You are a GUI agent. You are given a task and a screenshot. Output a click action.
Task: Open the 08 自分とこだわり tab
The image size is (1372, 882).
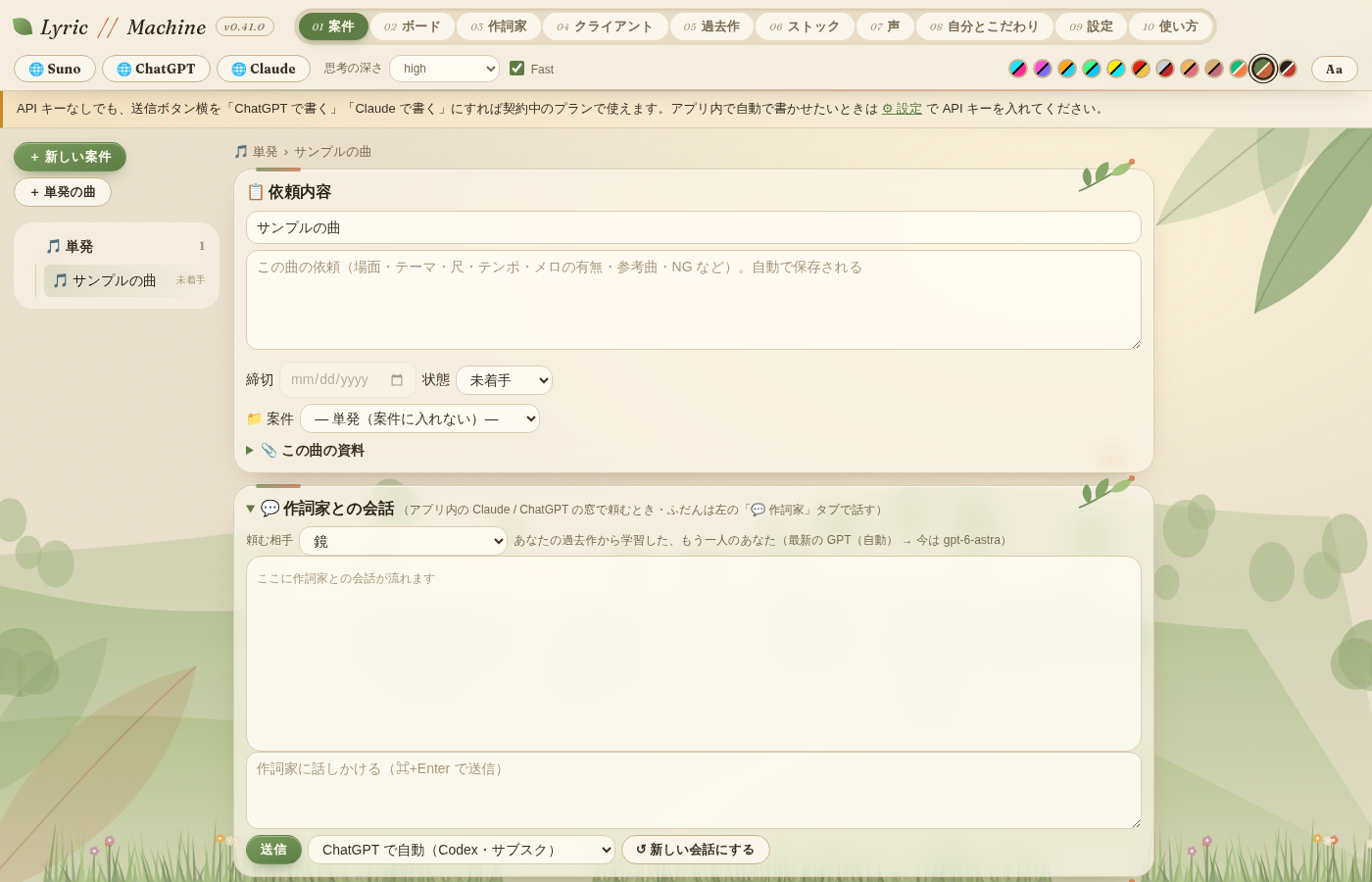pos(984,26)
